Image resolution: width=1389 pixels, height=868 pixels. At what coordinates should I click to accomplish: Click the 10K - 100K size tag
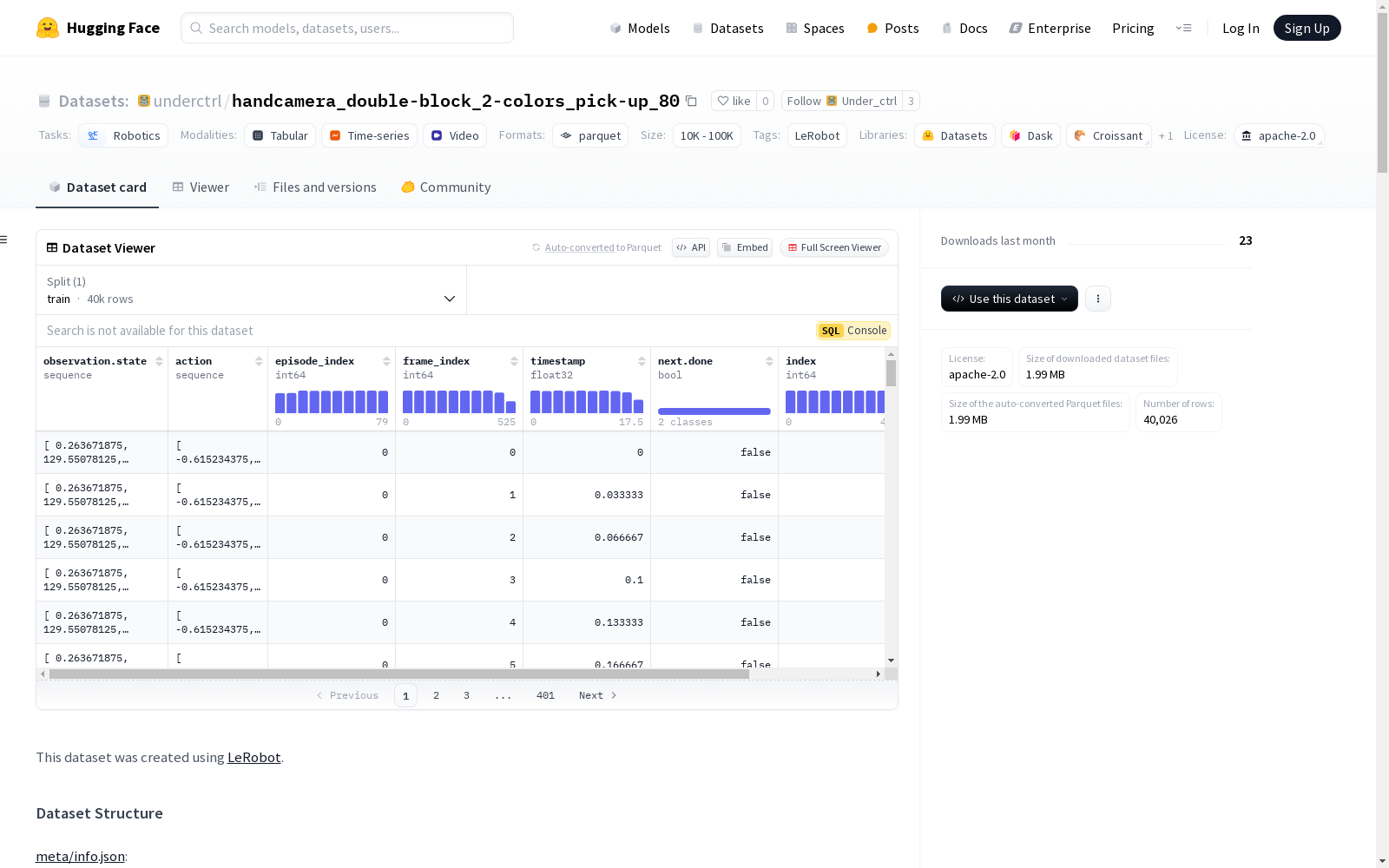point(707,135)
